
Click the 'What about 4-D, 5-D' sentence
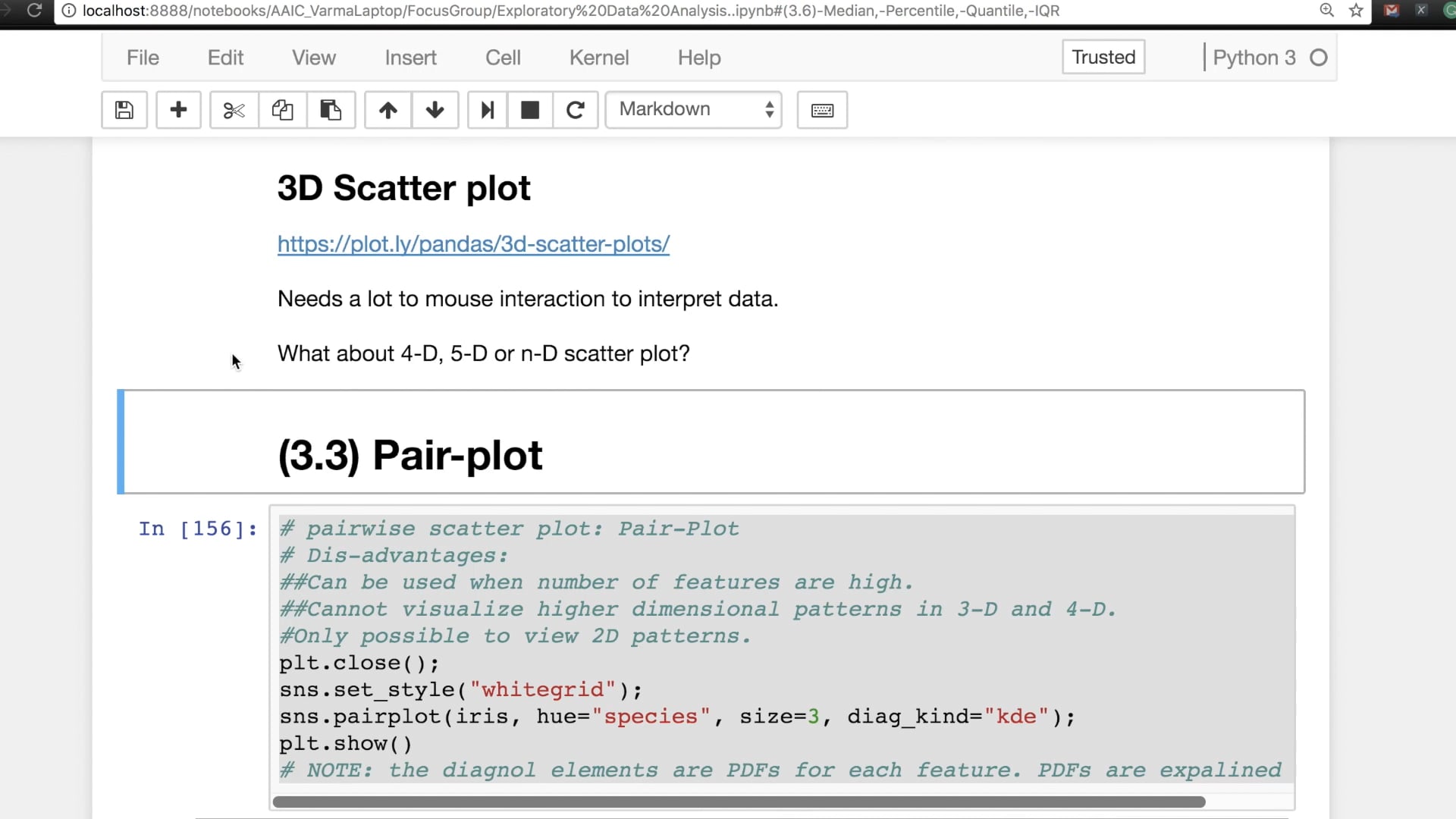(484, 354)
